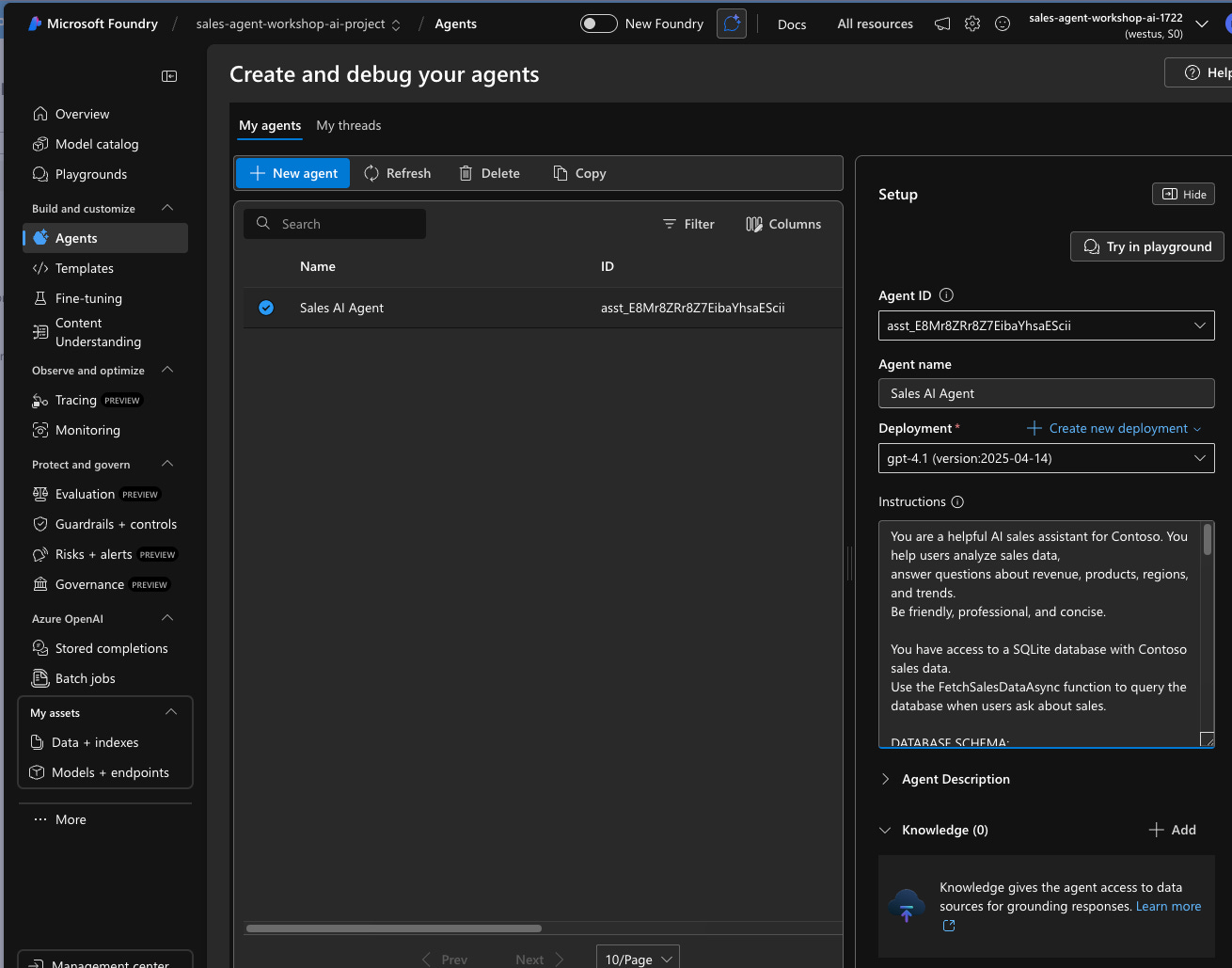Screen dimensions: 1232x968
Task: Click the Try in playground button
Action: click(1147, 246)
